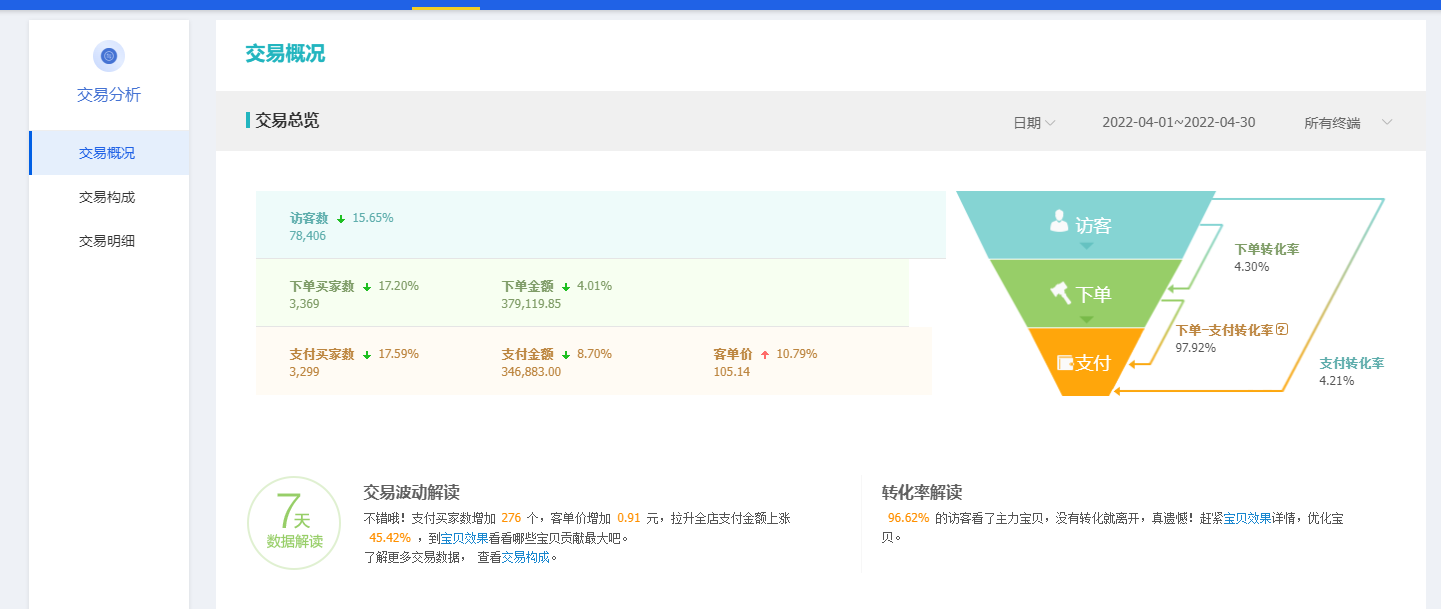Image resolution: width=1441 pixels, height=609 pixels.
Task: Click the help icon beside 下单-支付转化率
Action: click(x=1282, y=329)
